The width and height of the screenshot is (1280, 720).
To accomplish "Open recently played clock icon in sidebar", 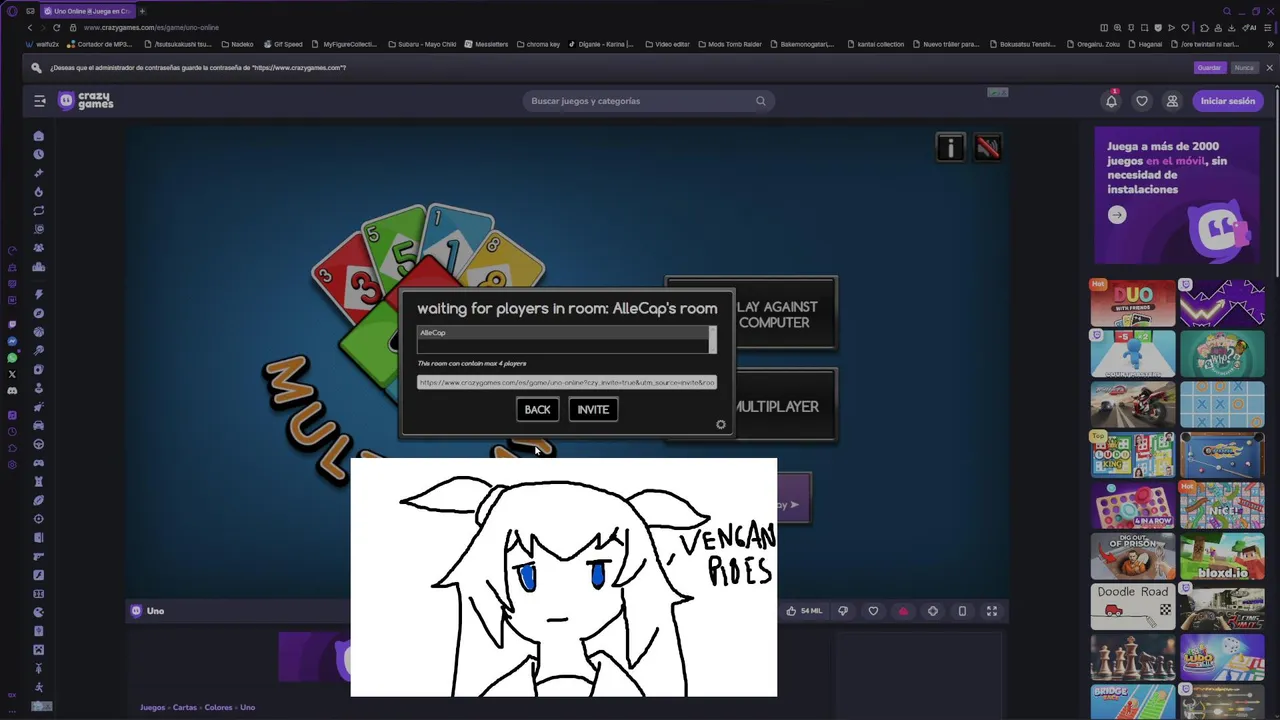I will click(x=39, y=154).
